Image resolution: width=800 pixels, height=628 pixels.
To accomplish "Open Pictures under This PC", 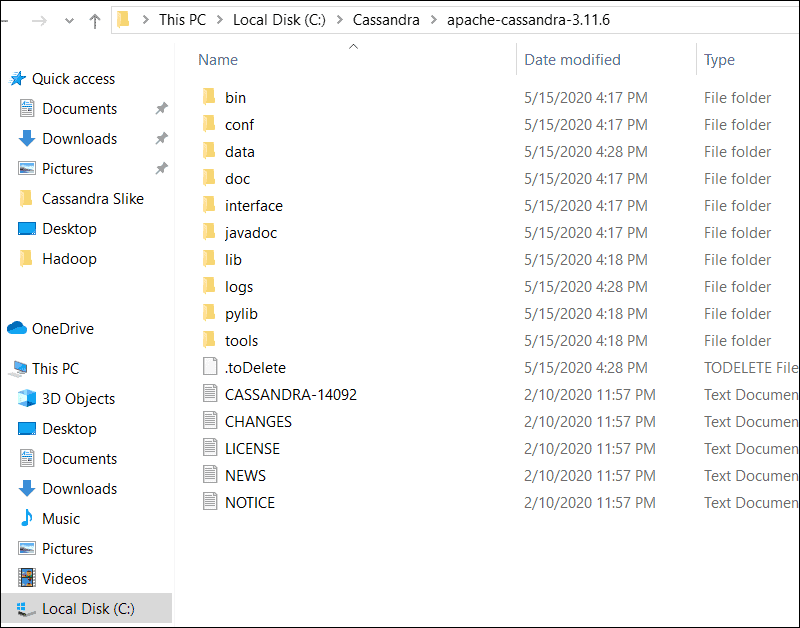I will tap(67, 548).
